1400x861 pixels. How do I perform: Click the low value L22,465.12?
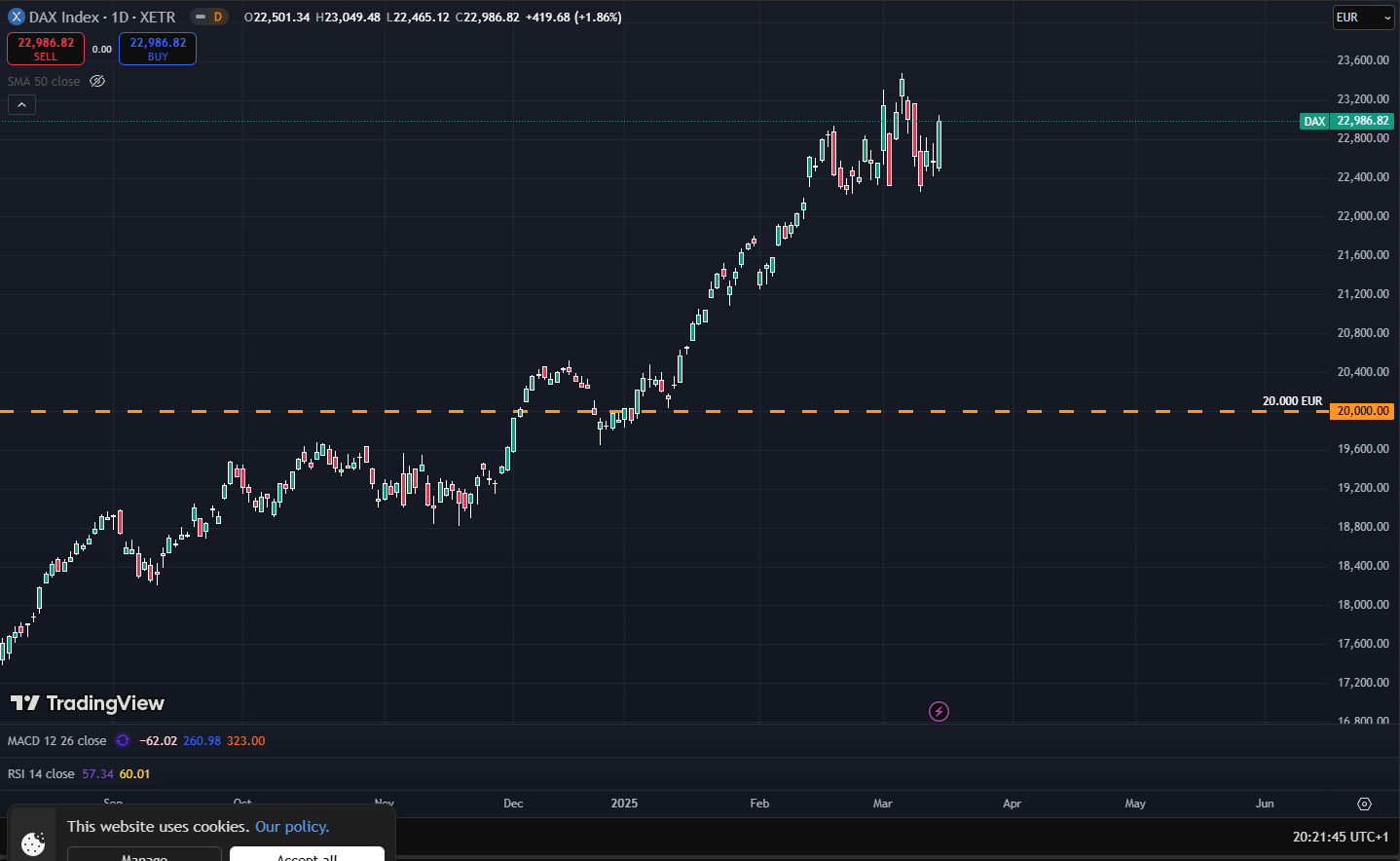(418, 18)
